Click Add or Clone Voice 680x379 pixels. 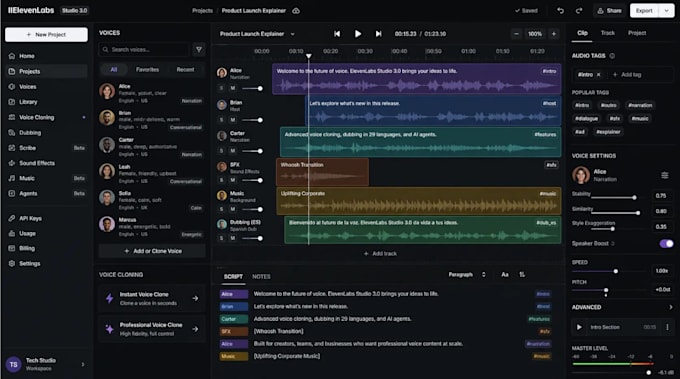[x=152, y=251]
